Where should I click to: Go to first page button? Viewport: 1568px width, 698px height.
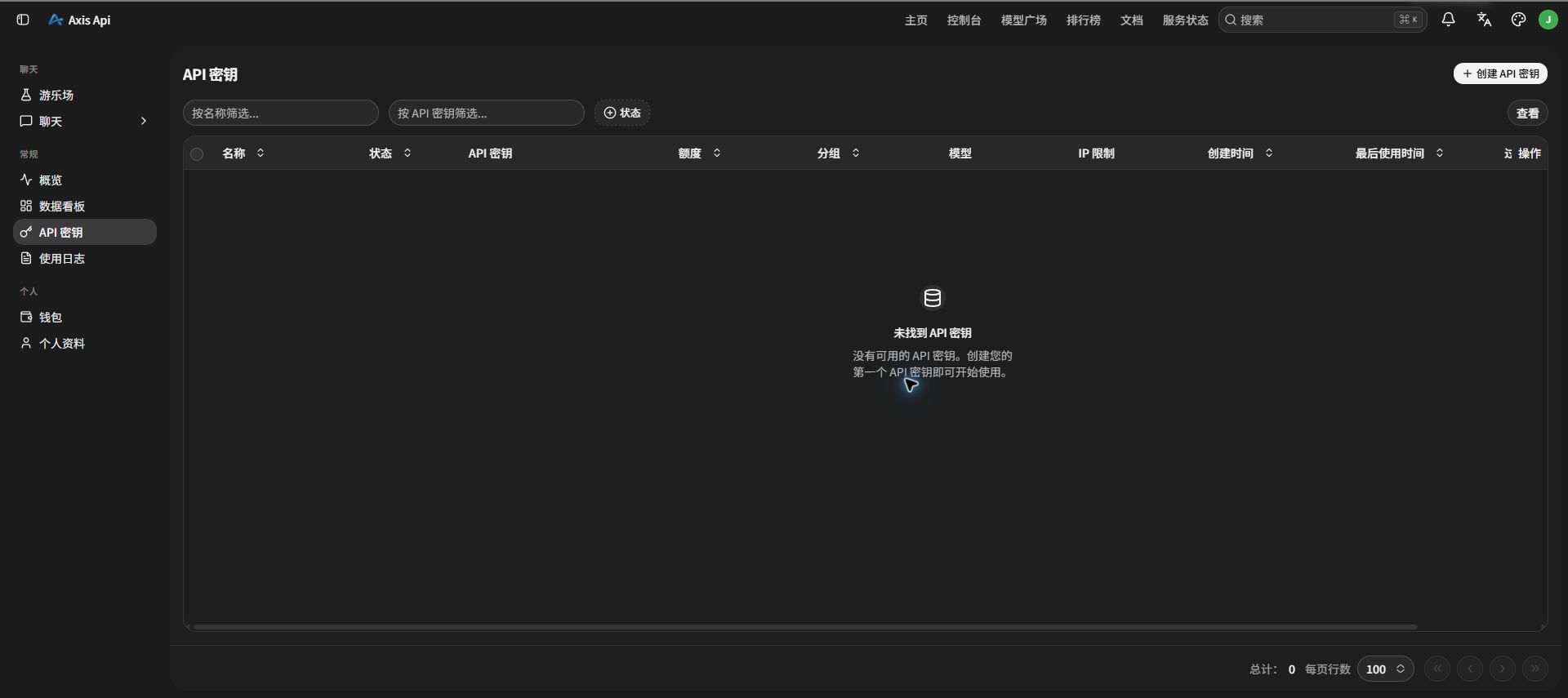point(1437,669)
